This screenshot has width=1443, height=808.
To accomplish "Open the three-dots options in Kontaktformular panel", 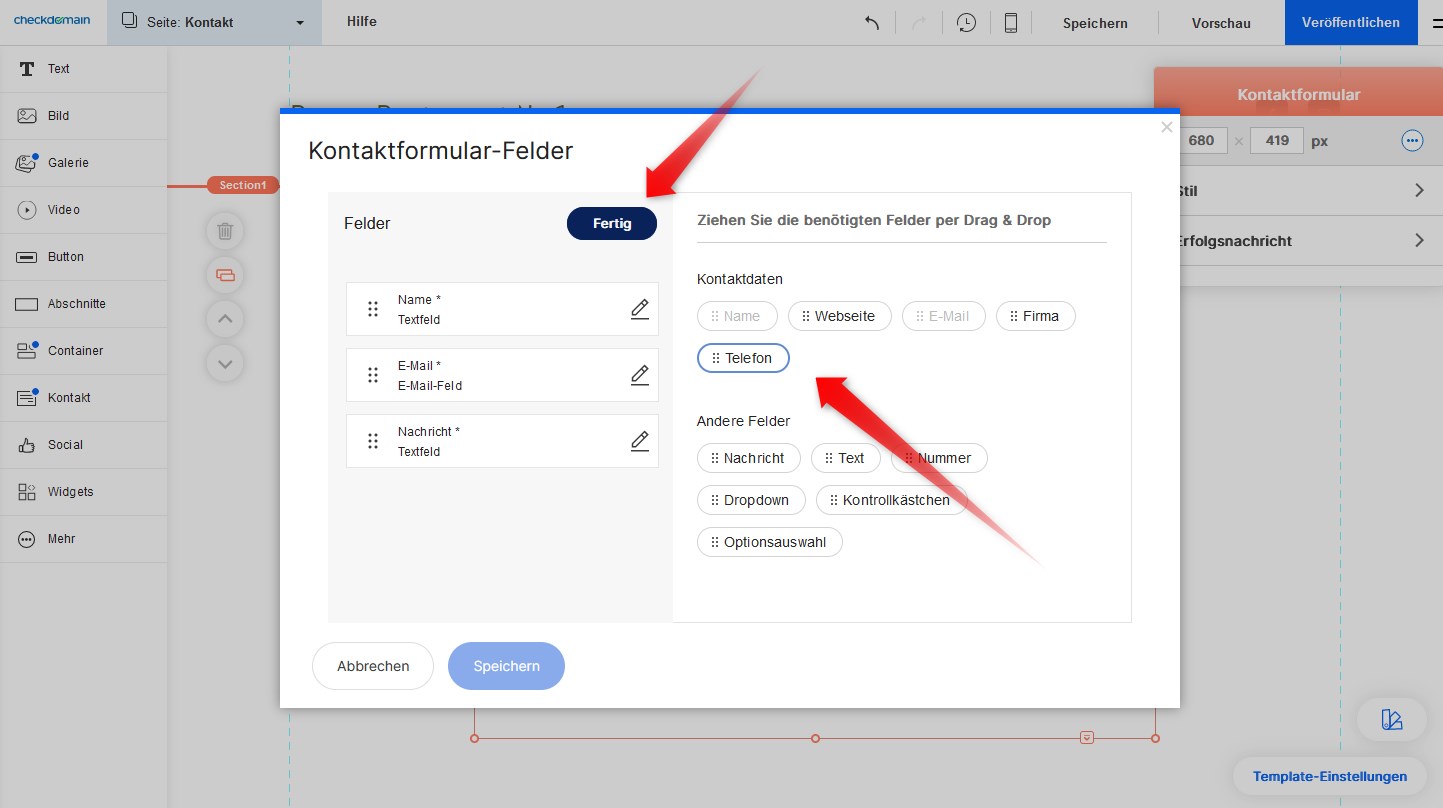I will (x=1412, y=141).
